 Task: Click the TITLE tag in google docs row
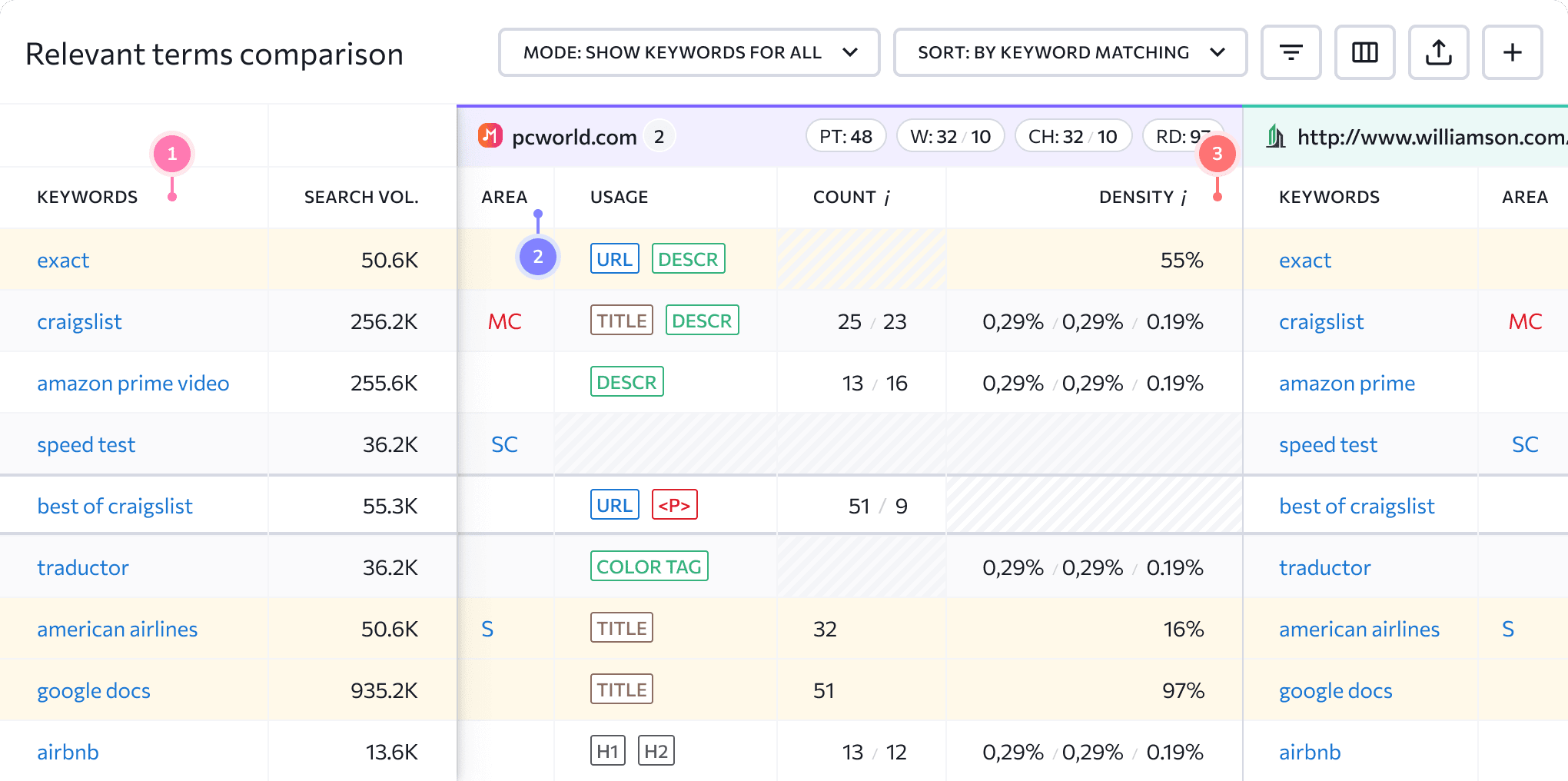622,690
